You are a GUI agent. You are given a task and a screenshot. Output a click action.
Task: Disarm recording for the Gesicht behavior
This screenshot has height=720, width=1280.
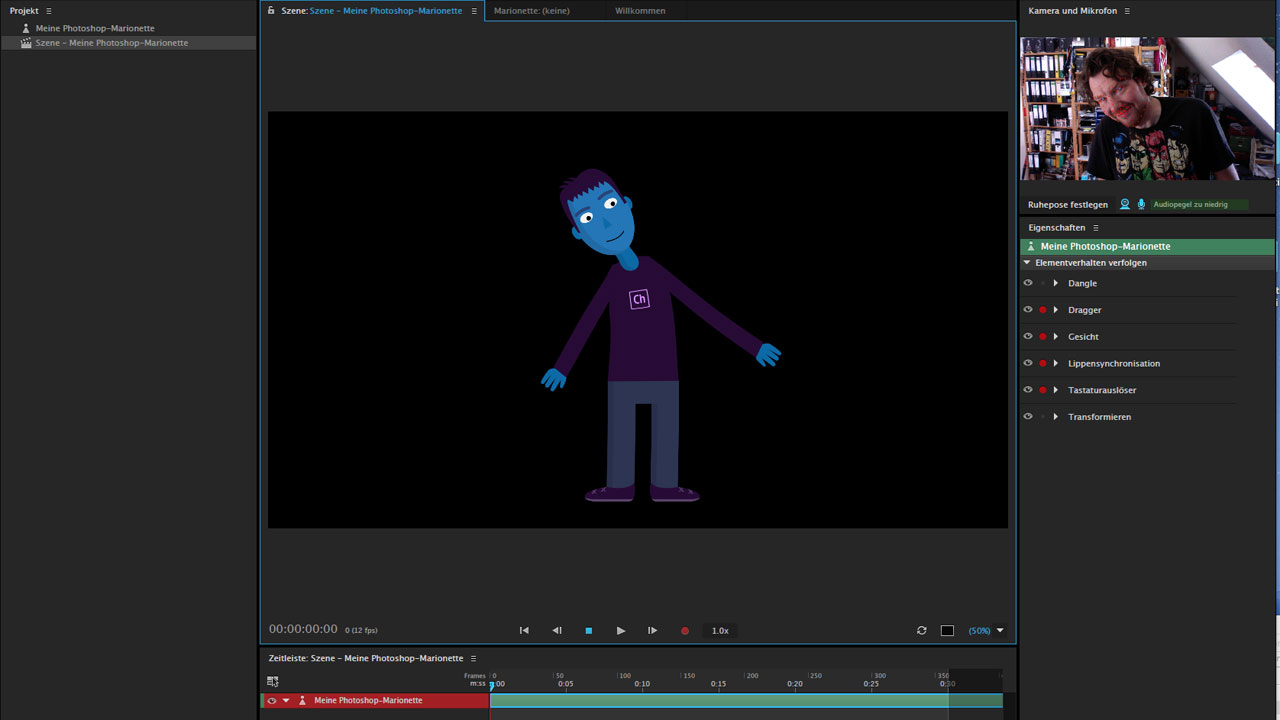tap(1042, 337)
